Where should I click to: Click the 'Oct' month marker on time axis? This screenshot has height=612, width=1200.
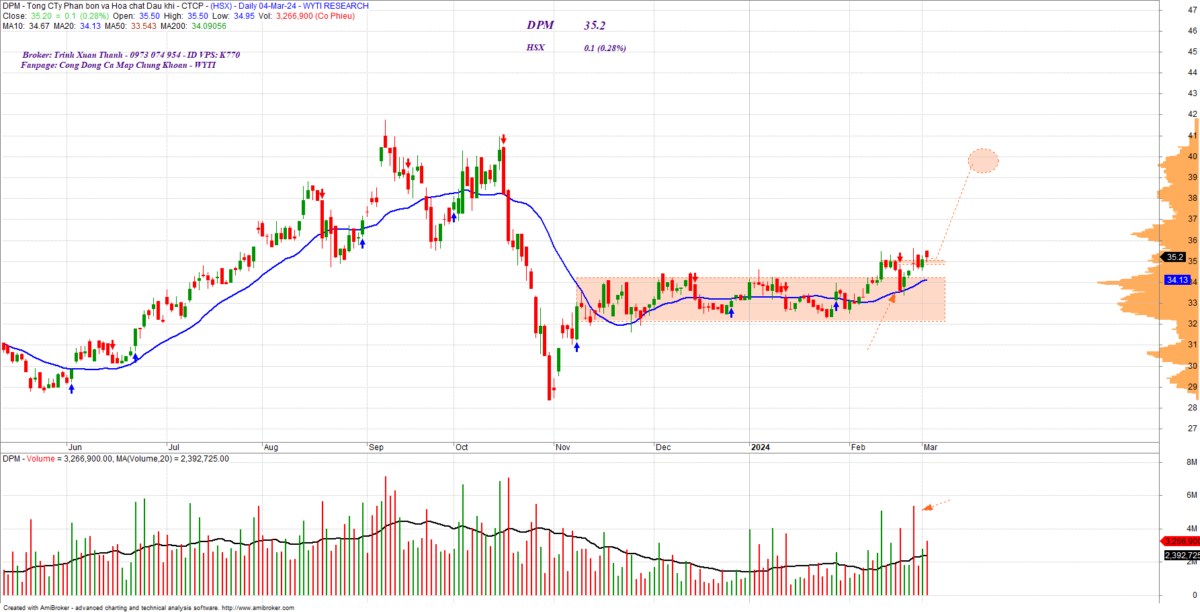click(x=462, y=449)
